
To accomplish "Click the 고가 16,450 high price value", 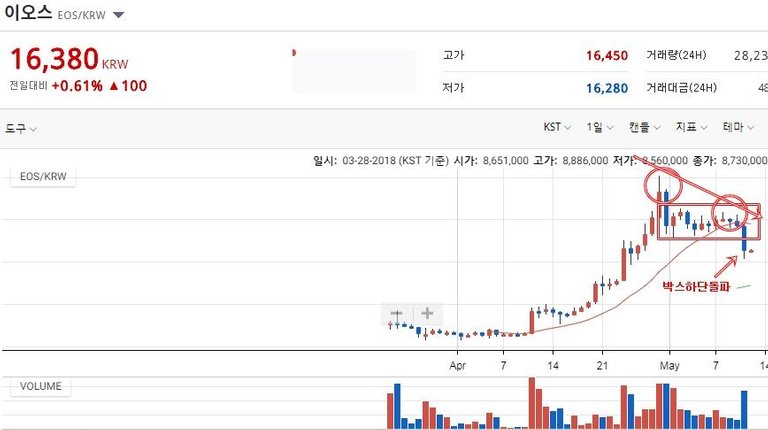I will (607, 56).
